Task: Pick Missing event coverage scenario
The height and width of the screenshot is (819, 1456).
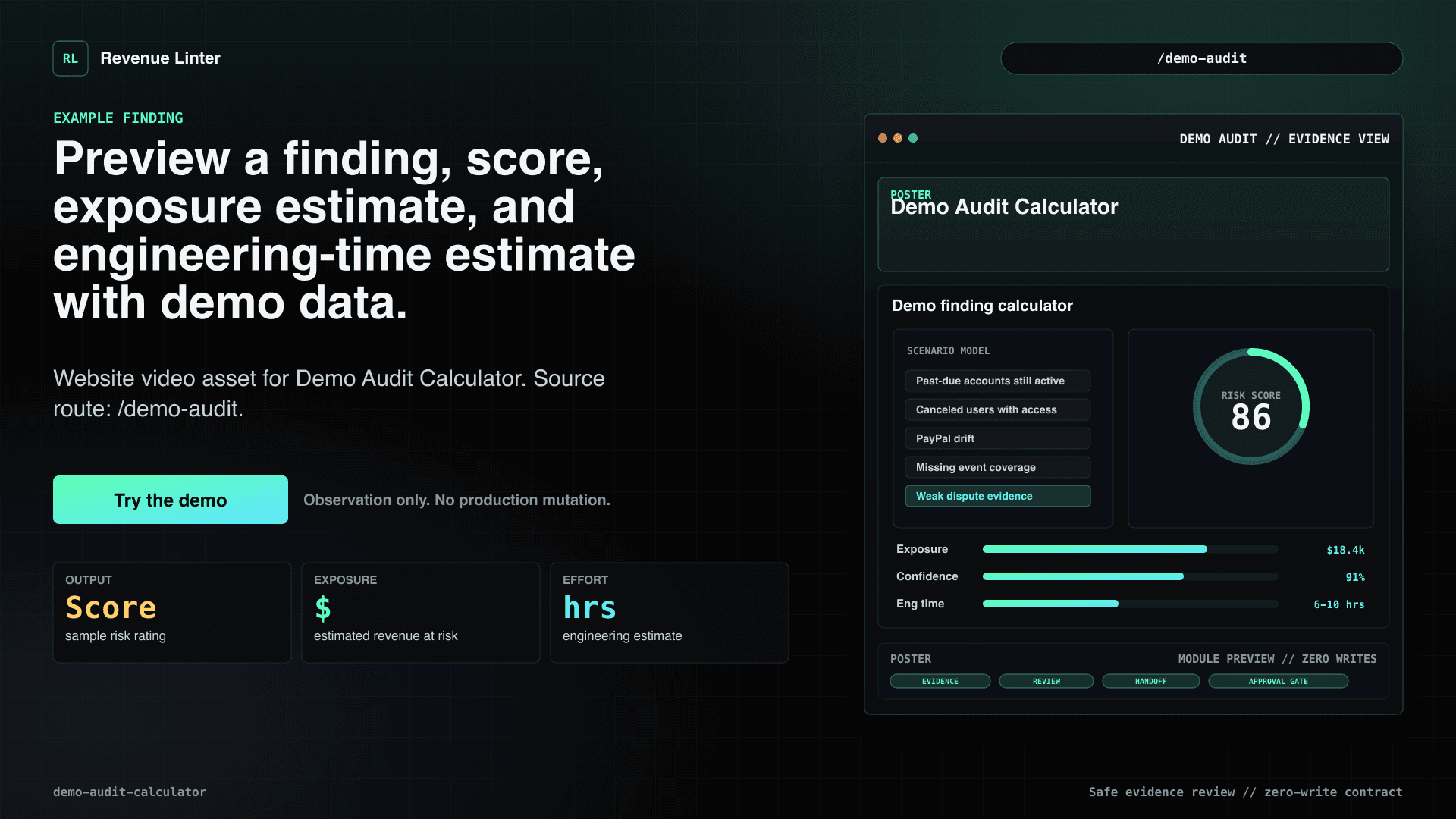Action: click(997, 467)
